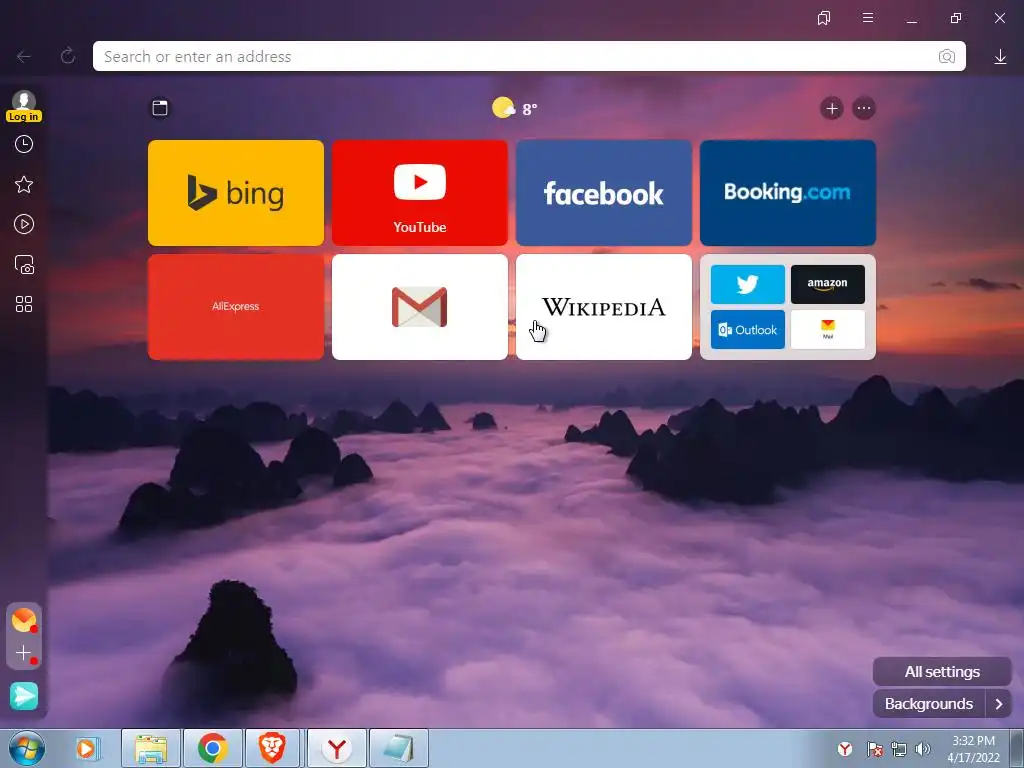Open the browser hamburger menu

[868, 18]
